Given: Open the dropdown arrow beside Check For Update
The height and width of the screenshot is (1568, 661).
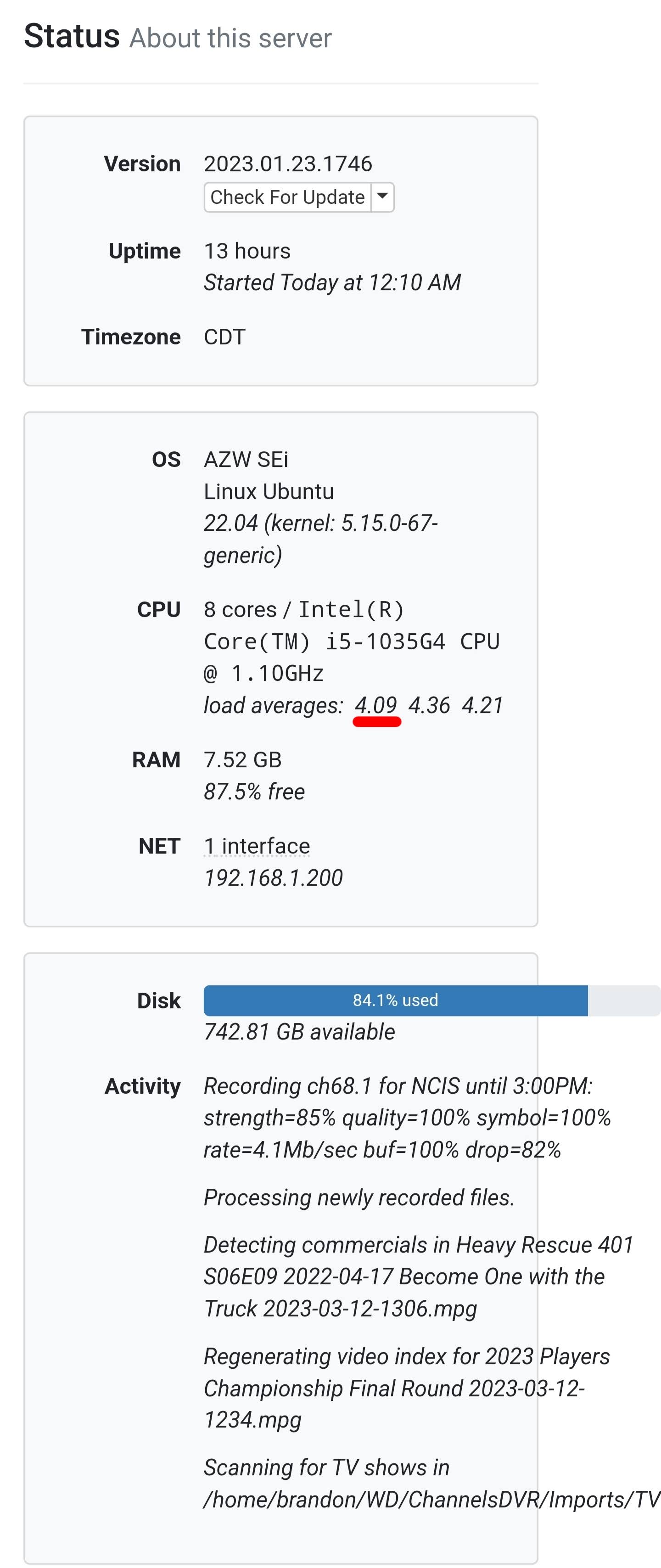Looking at the screenshot, I should (x=382, y=197).
